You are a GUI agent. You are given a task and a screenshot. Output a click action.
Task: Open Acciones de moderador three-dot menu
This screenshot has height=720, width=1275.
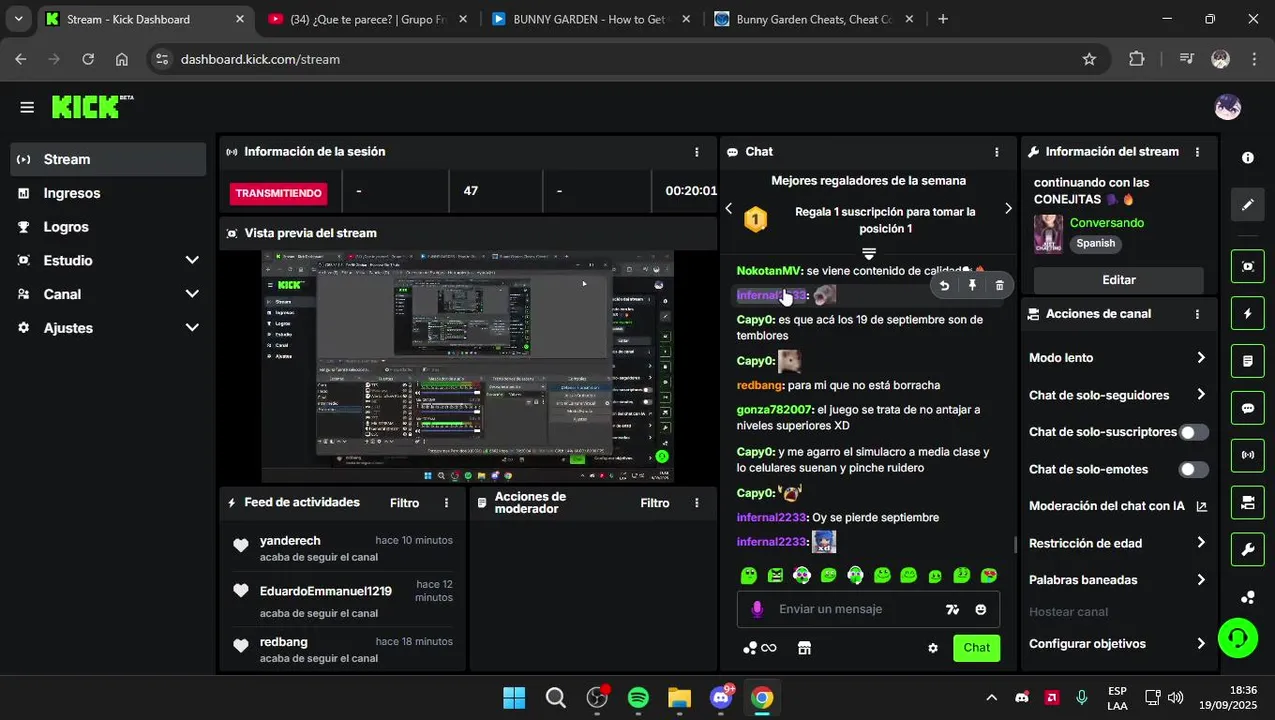point(697,503)
